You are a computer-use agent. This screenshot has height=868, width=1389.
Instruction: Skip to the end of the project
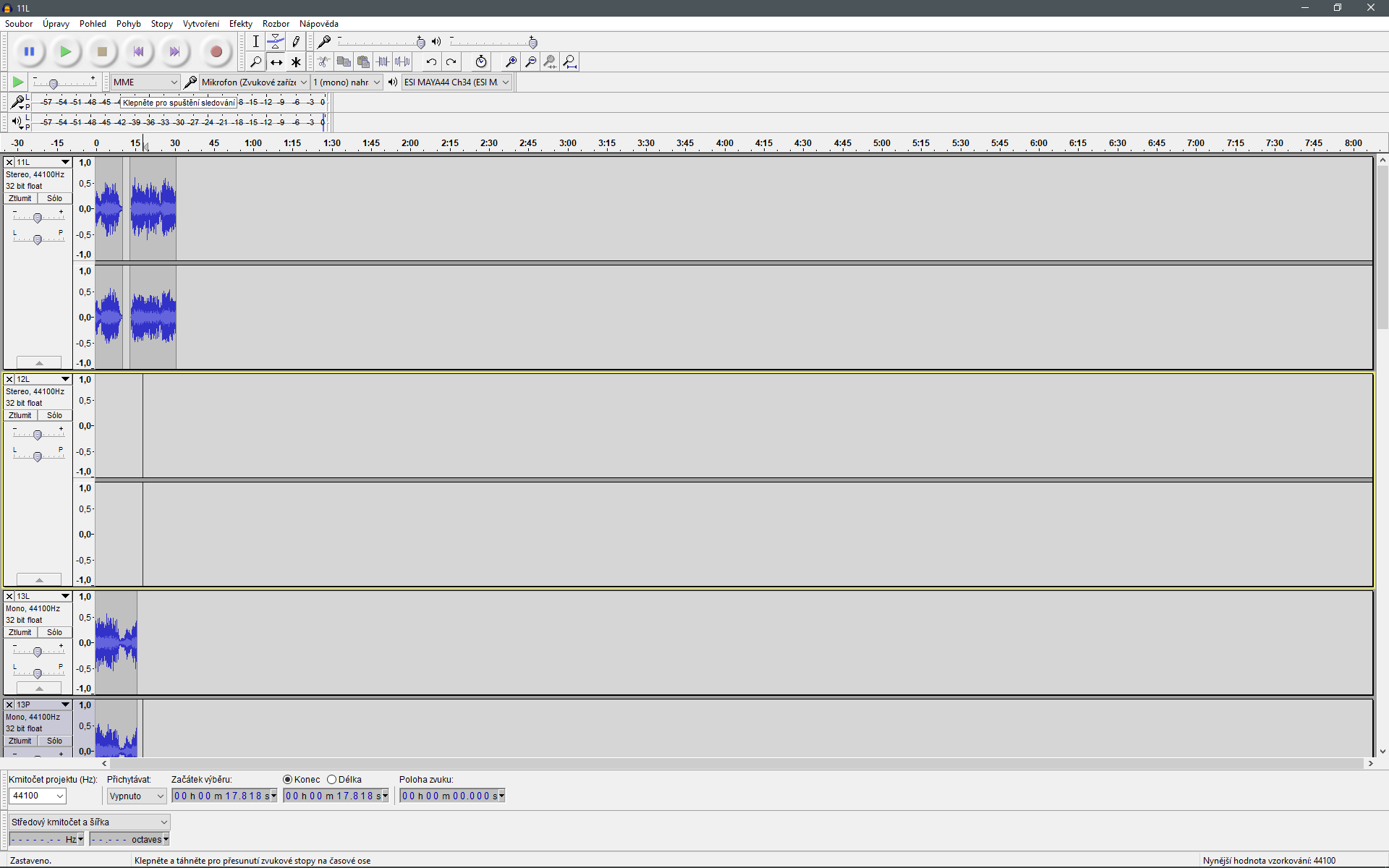tap(174, 51)
